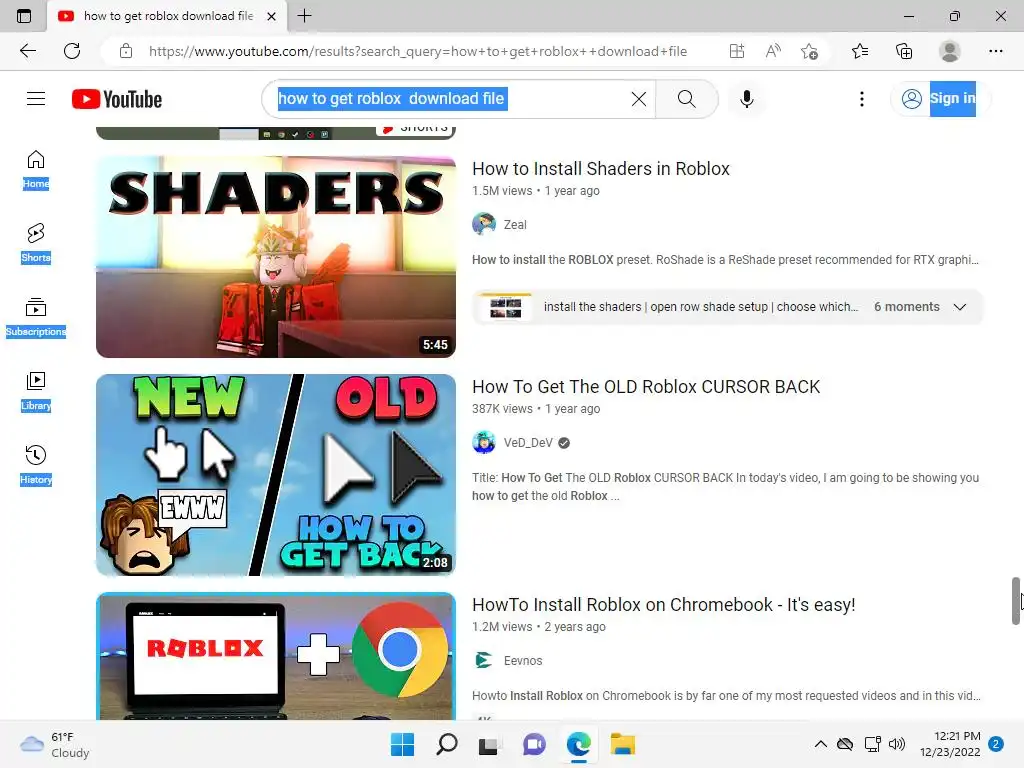Open the volume icon in system tray
The height and width of the screenshot is (768, 1024).
(897, 744)
